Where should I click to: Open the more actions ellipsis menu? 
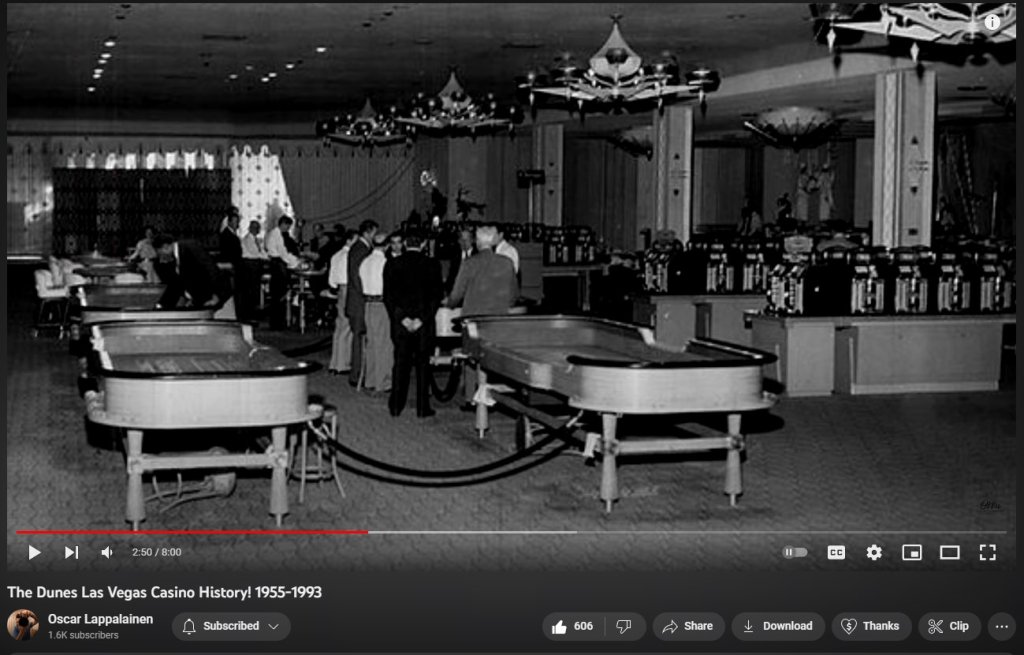coord(1001,626)
